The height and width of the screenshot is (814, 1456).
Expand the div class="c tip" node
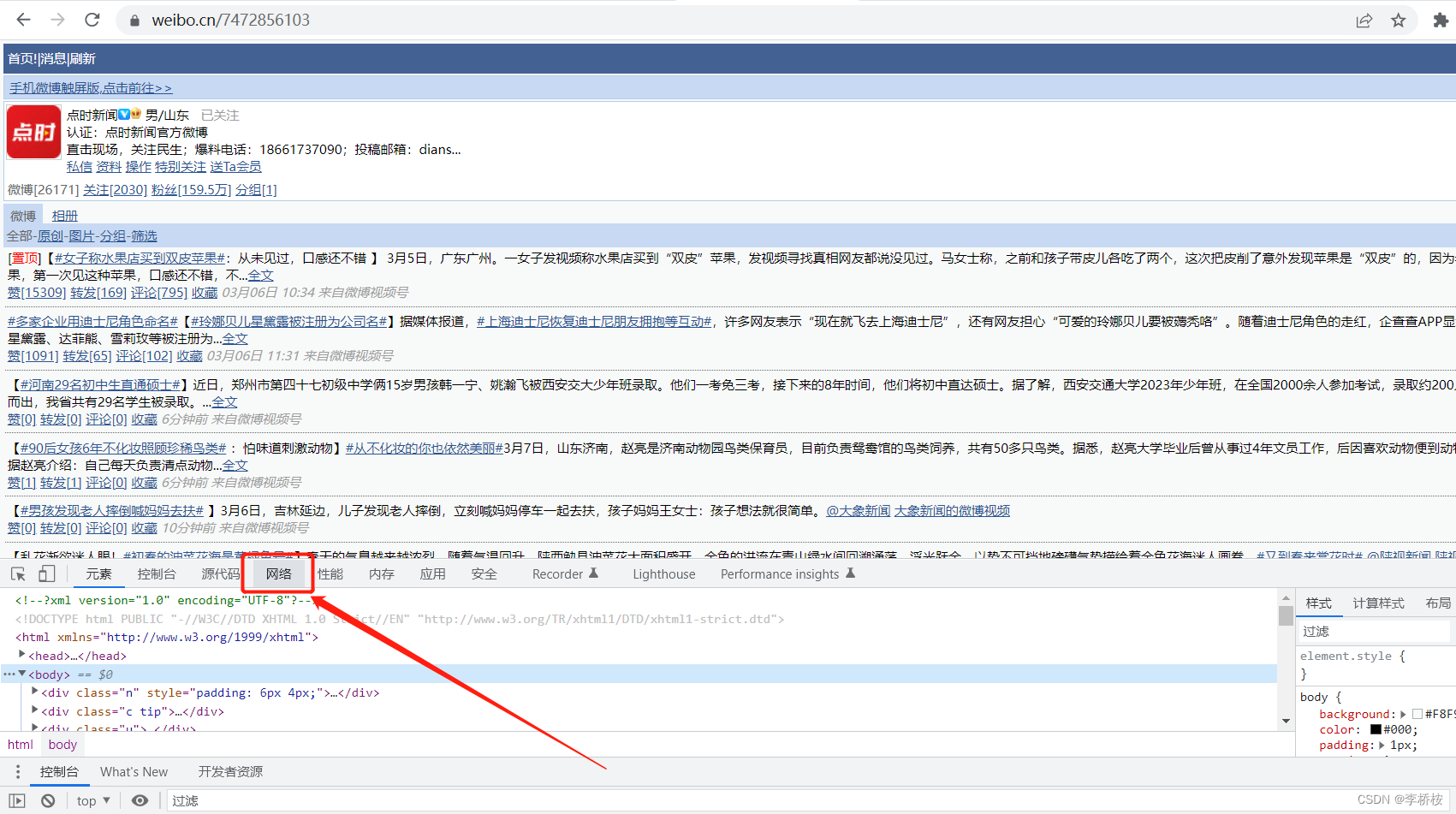click(x=35, y=710)
